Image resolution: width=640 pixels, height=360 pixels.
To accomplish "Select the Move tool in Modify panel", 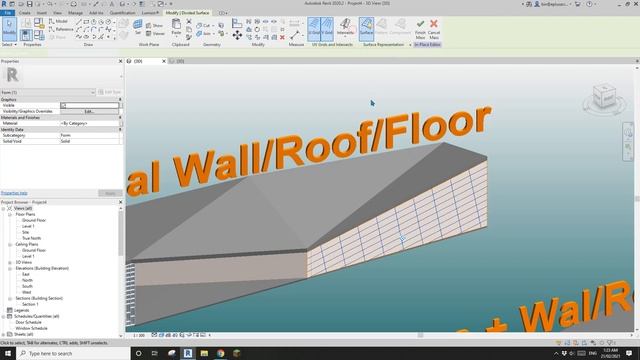I will pyautogui.click(x=237, y=36).
